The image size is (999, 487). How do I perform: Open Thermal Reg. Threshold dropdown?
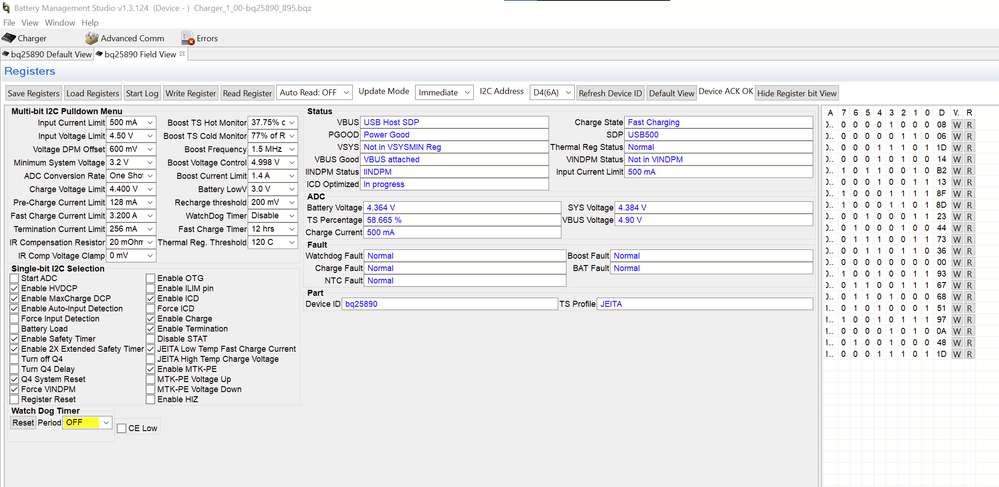point(273,243)
